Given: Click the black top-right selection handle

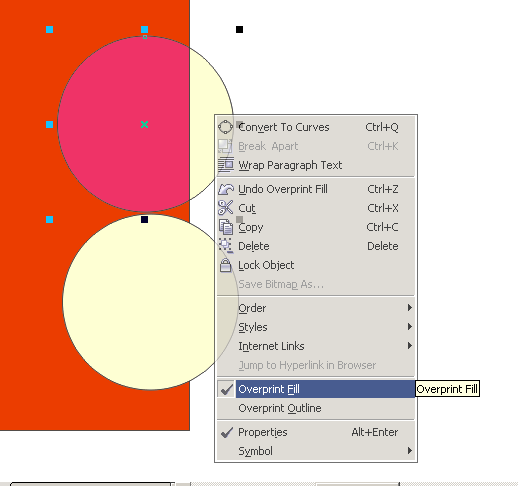Looking at the screenshot, I should click(239, 30).
